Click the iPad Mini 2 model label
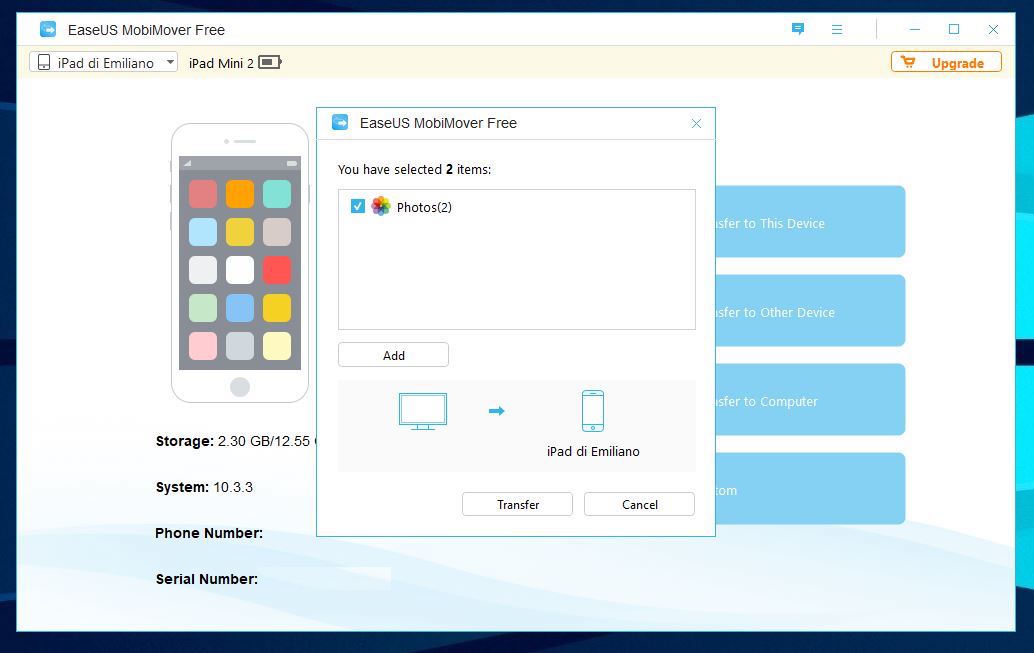 tap(221, 63)
